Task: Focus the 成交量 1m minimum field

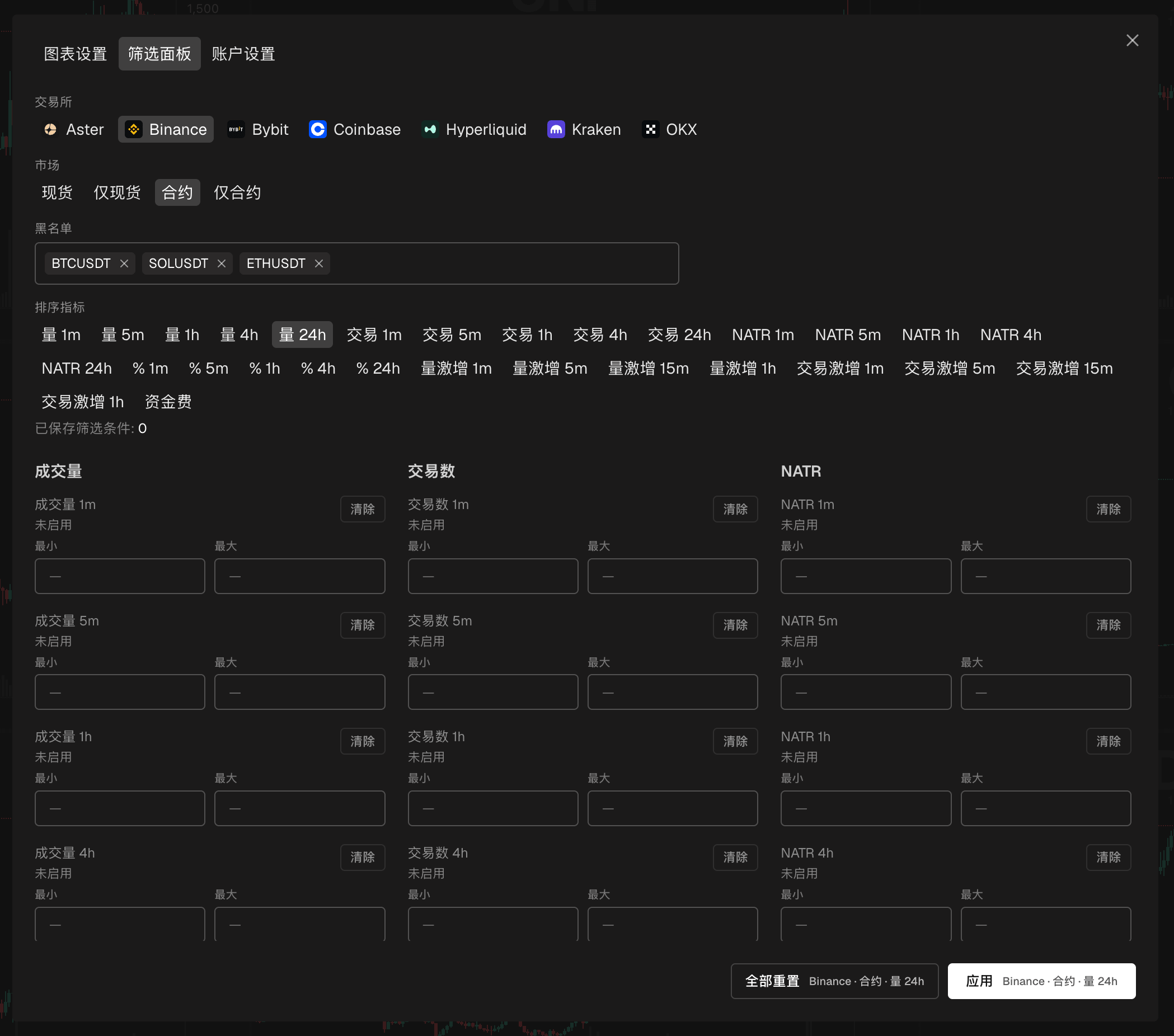Action: (120, 576)
